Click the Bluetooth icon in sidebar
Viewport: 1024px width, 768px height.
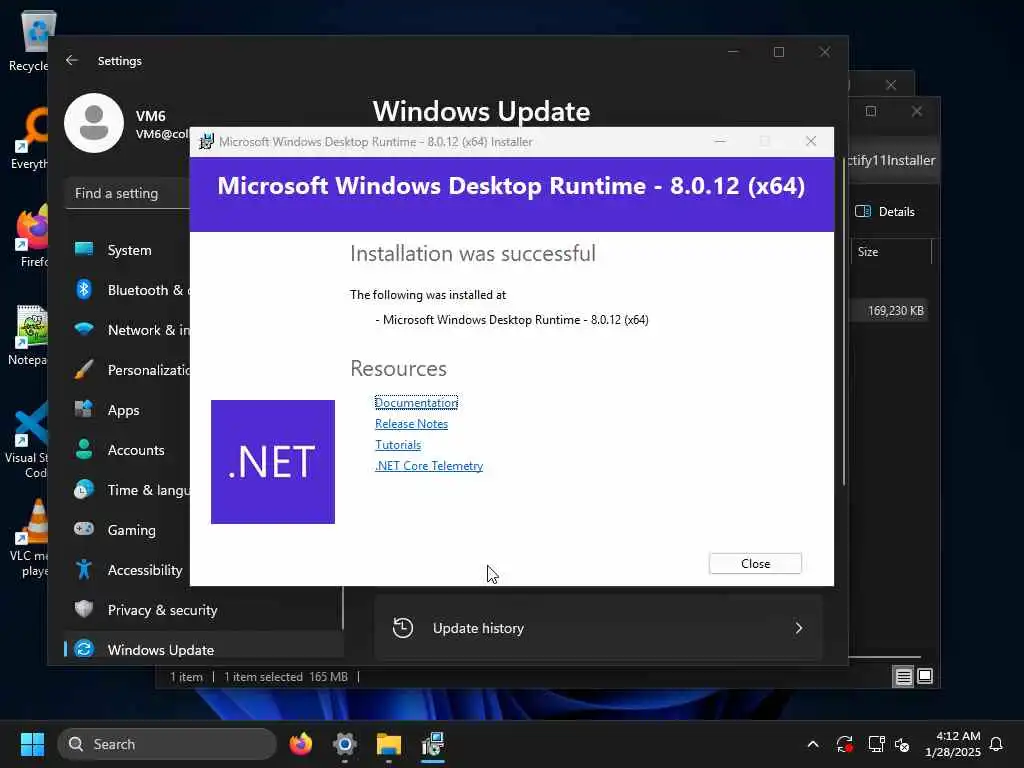(x=84, y=289)
